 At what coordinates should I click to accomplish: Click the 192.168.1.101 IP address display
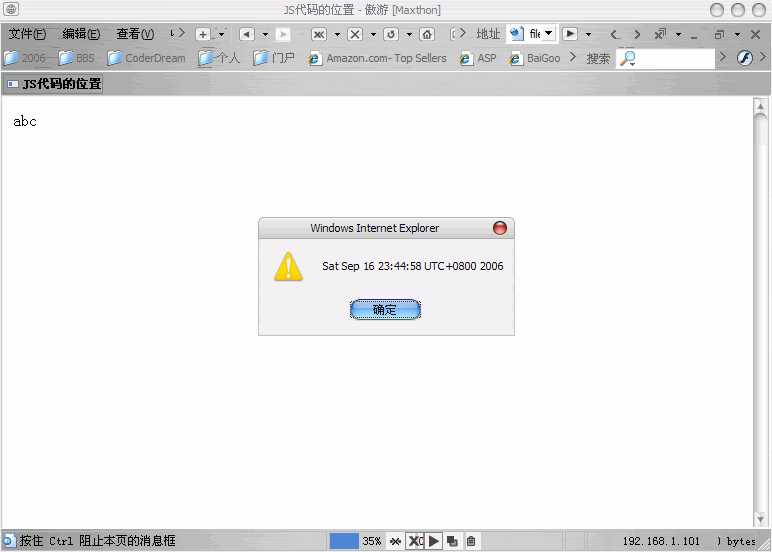(661, 541)
